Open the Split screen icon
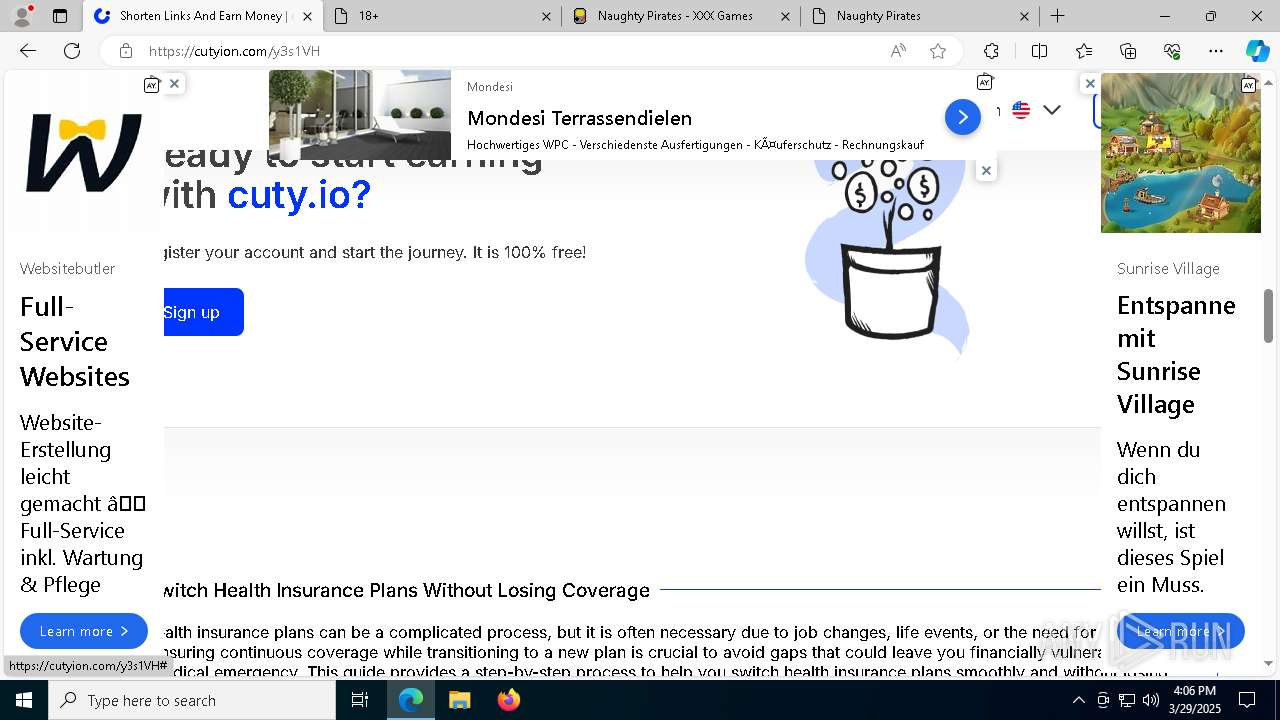The height and width of the screenshot is (720, 1280). click(x=1039, y=51)
